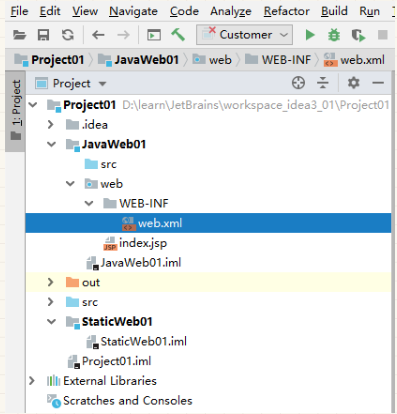Click the gray Stop square button
This screenshot has height=414, width=397.
tap(383, 35)
